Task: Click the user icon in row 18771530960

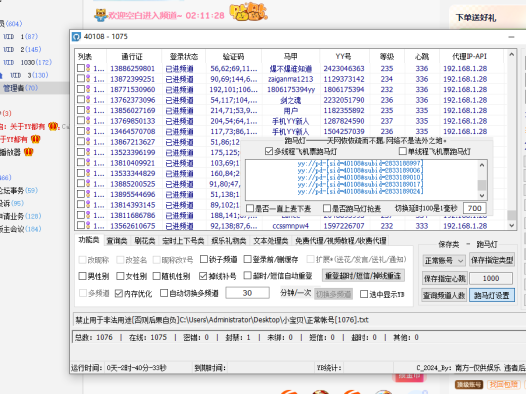Action: pyautogui.click(x=88, y=89)
